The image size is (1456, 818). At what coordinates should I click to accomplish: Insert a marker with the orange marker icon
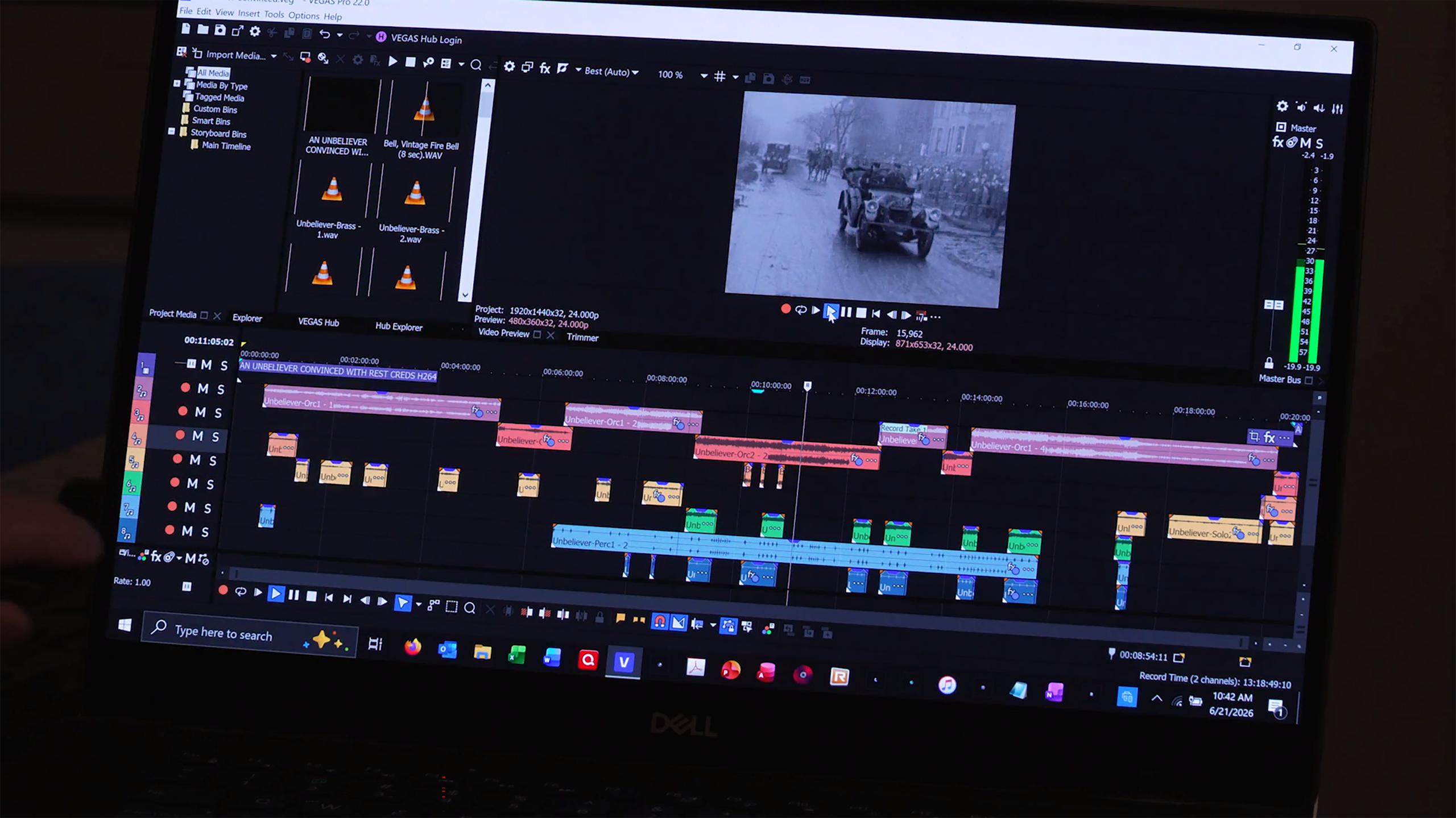click(x=621, y=618)
